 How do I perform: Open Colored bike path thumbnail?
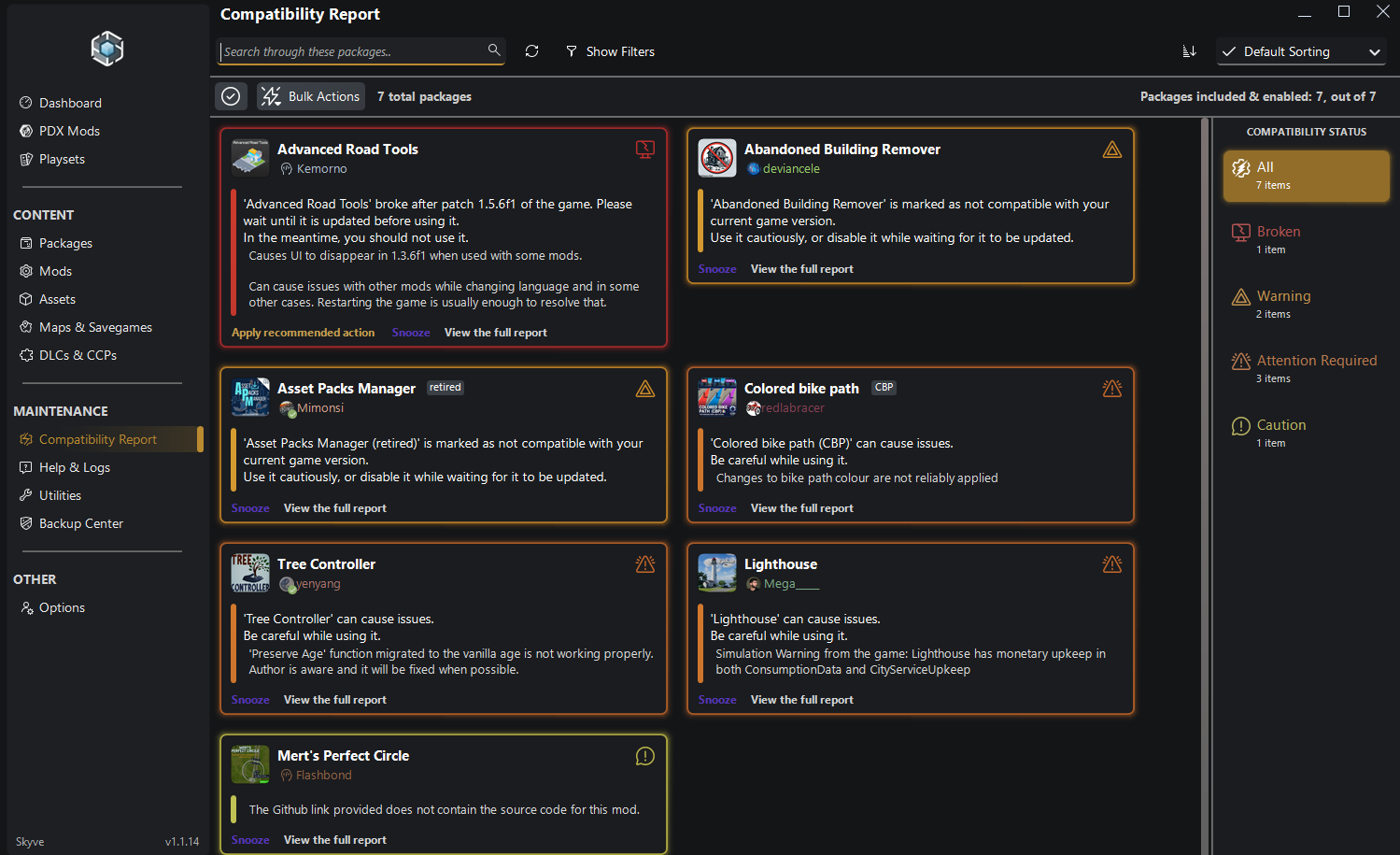(x=717, y=397)
